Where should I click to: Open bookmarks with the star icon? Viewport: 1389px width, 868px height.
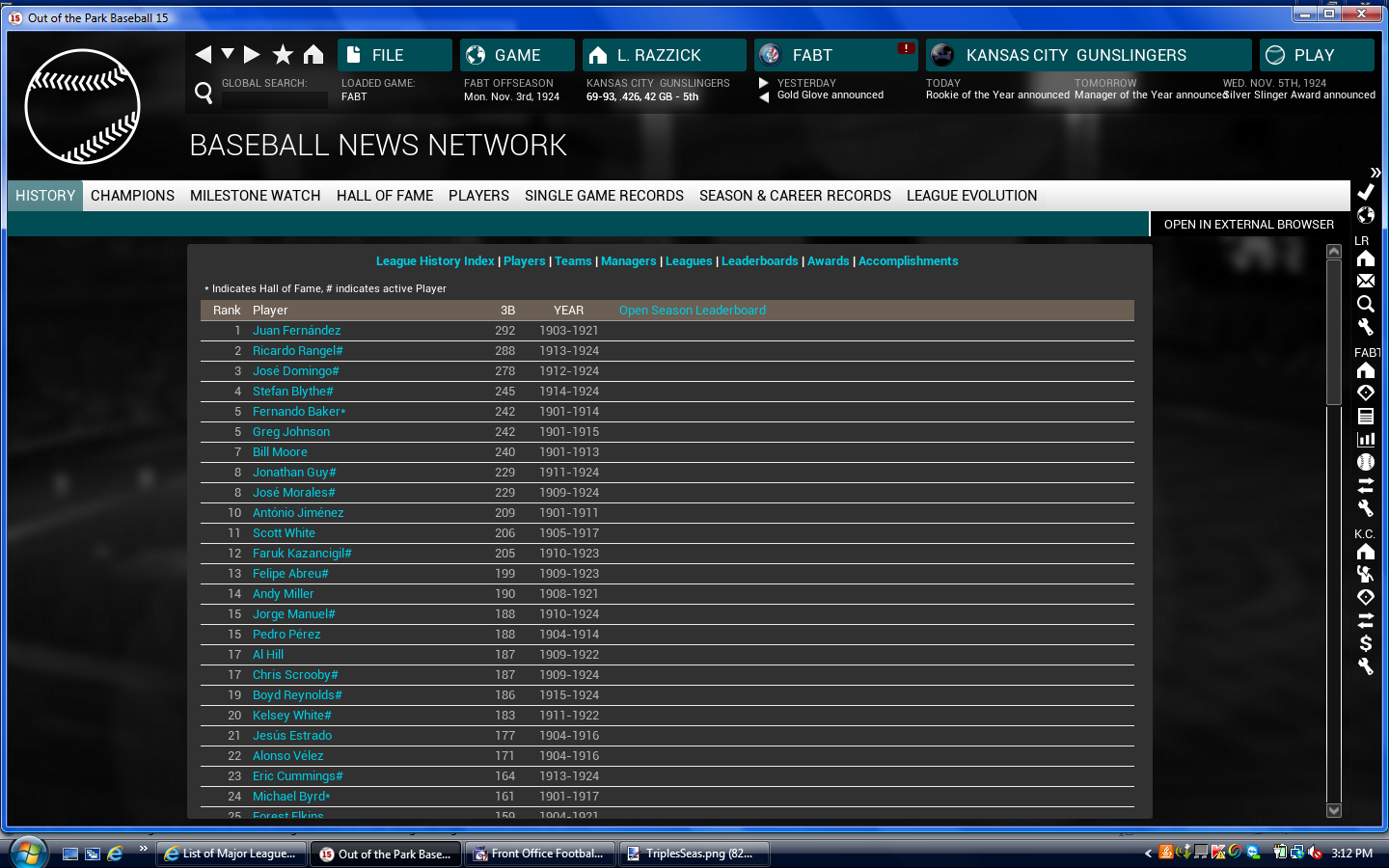283,55
